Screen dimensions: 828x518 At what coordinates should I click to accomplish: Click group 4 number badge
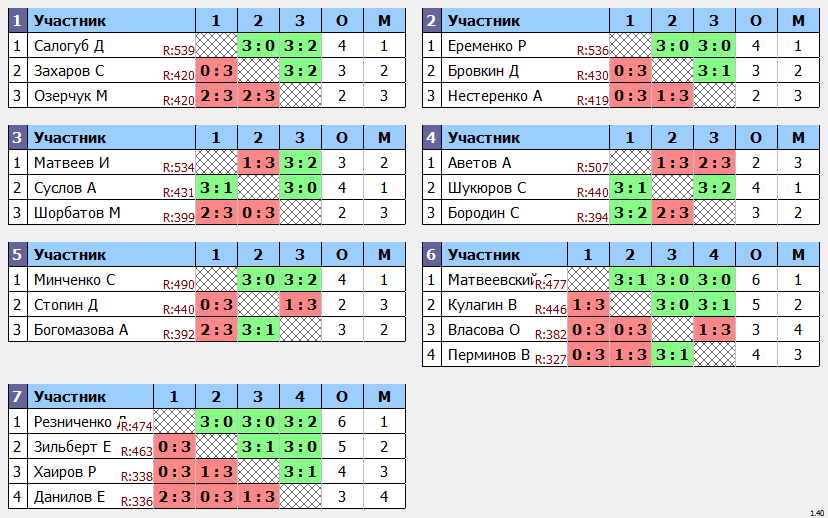[x=431, y=138]
